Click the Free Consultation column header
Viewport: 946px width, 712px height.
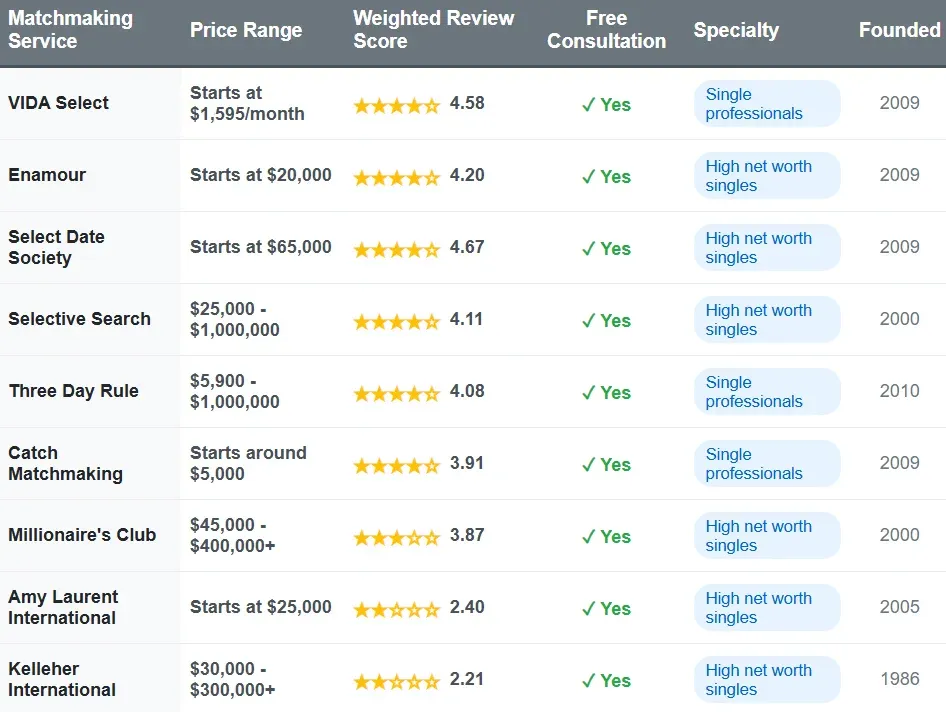606,30
